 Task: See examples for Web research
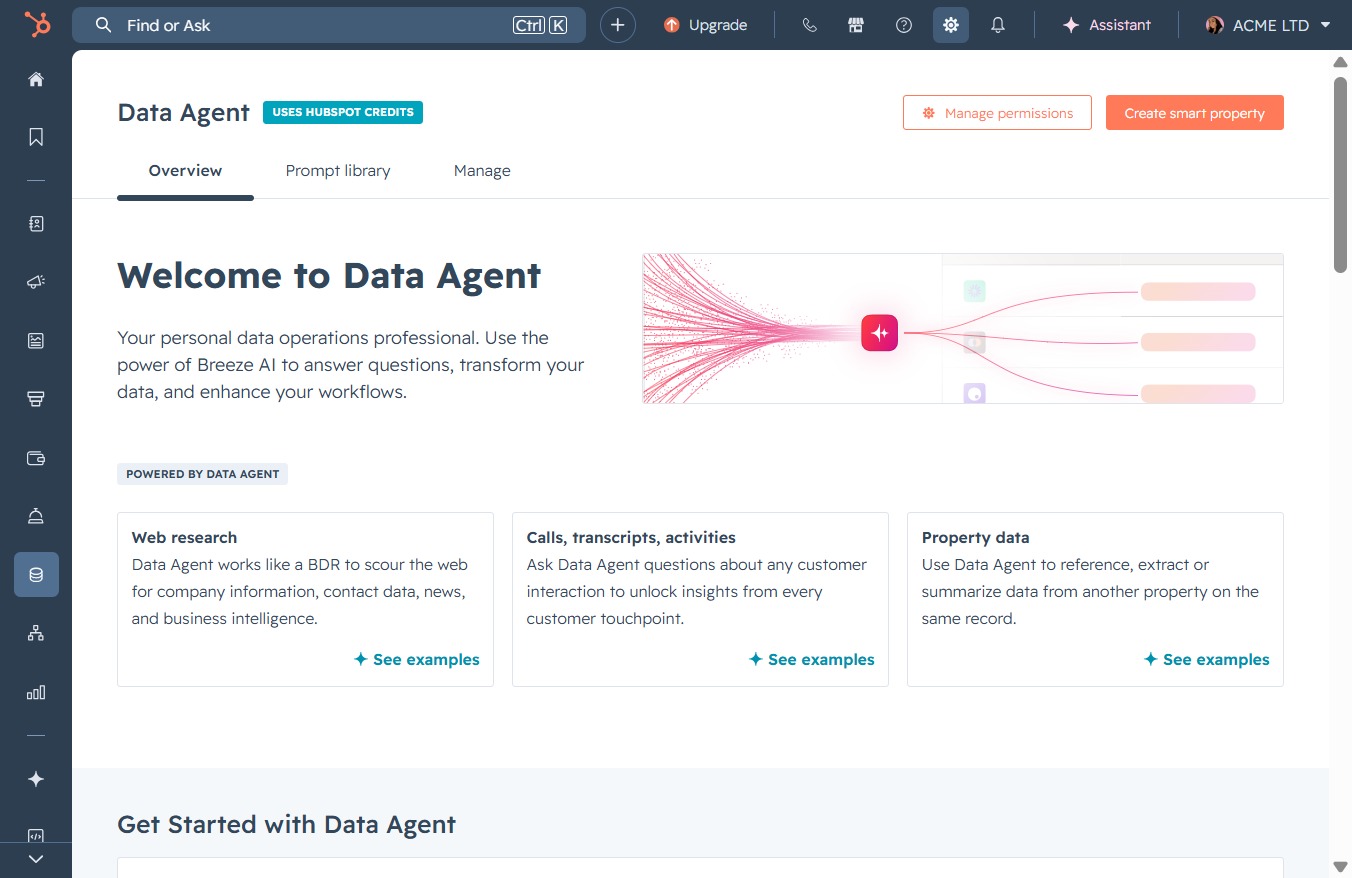pyautogui.click(x=417, y=660)
